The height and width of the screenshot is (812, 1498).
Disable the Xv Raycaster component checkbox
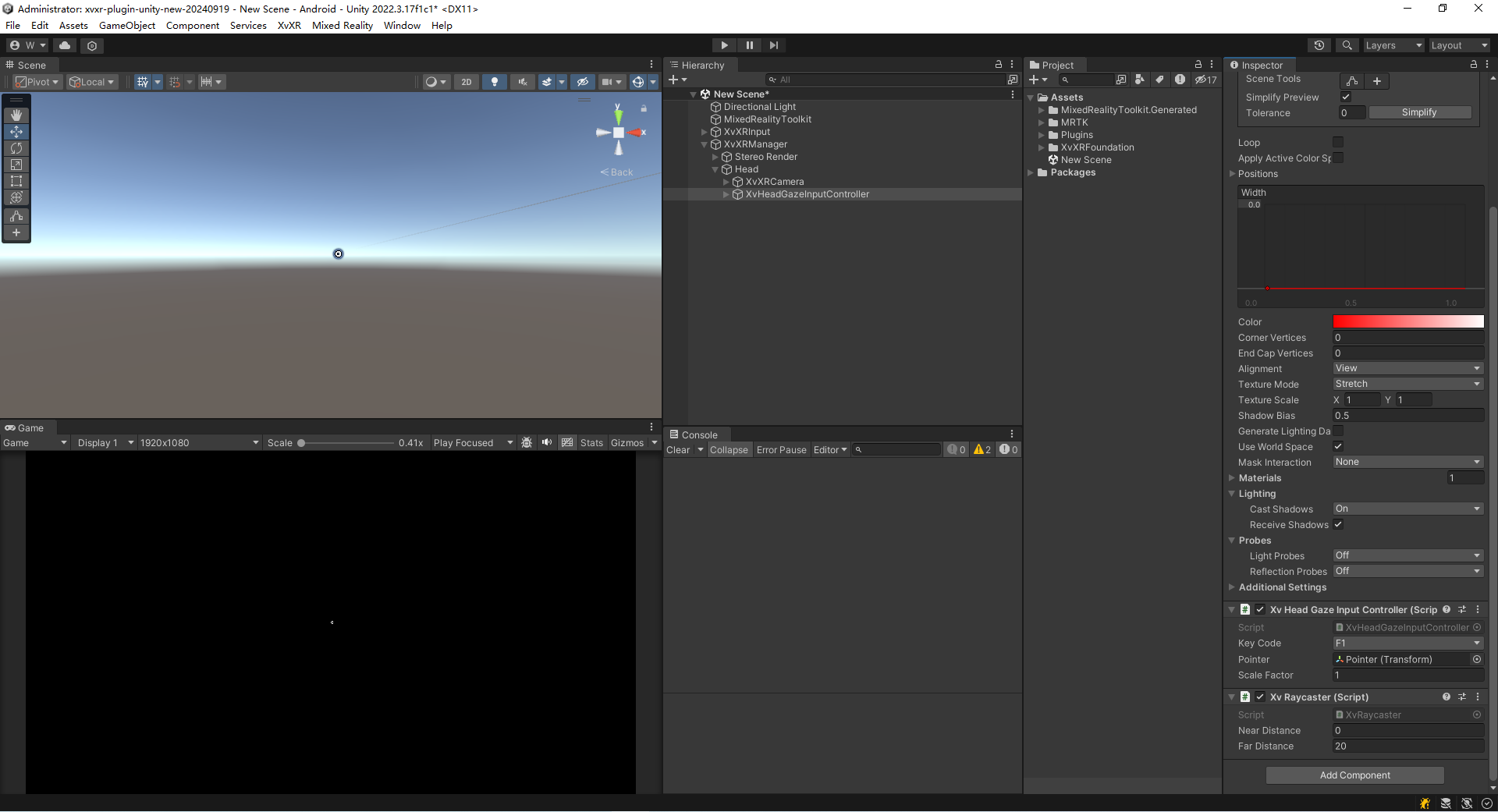pyautogui.click(x=1260, y=697)
